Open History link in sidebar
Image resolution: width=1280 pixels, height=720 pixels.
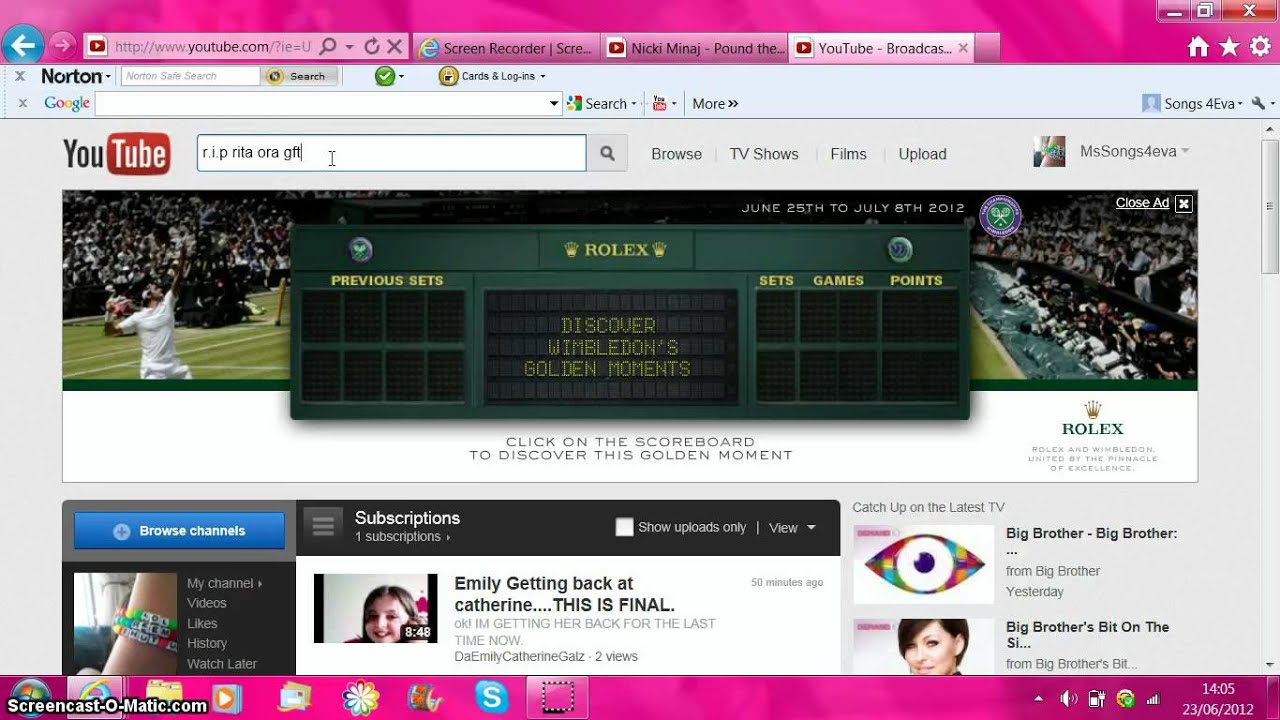207,643
